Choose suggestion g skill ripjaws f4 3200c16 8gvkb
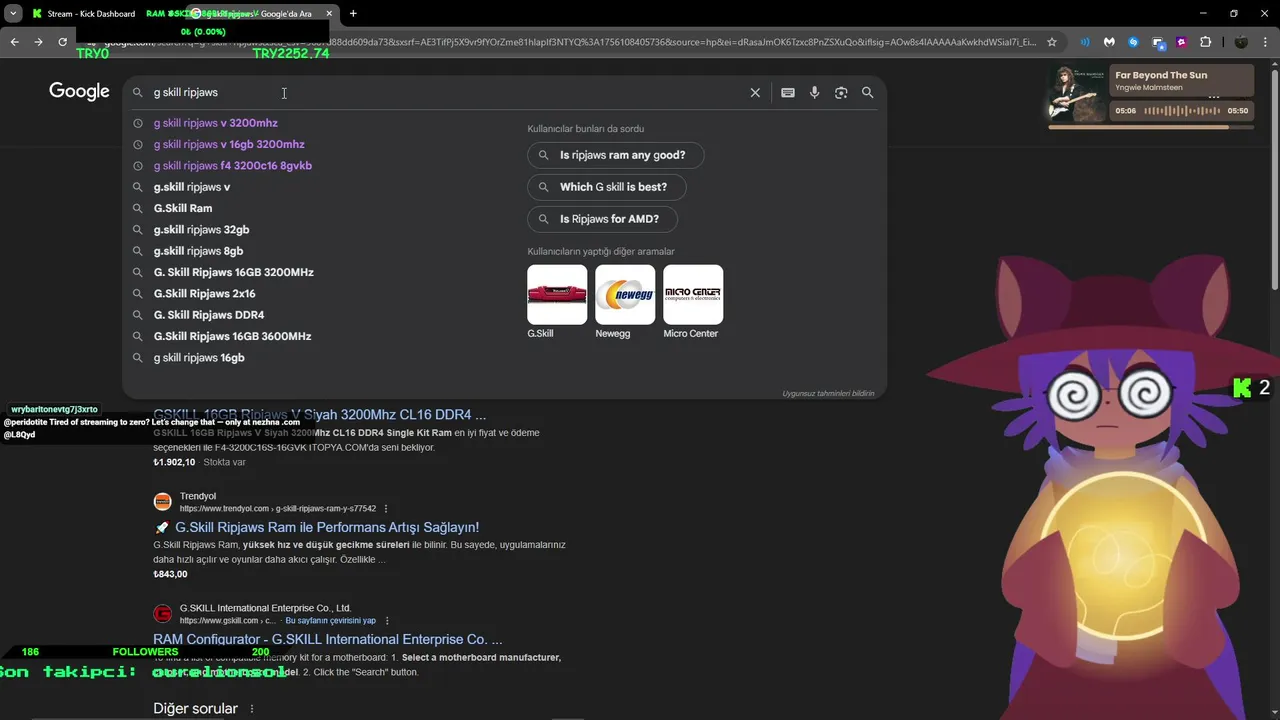 point(232,165)
